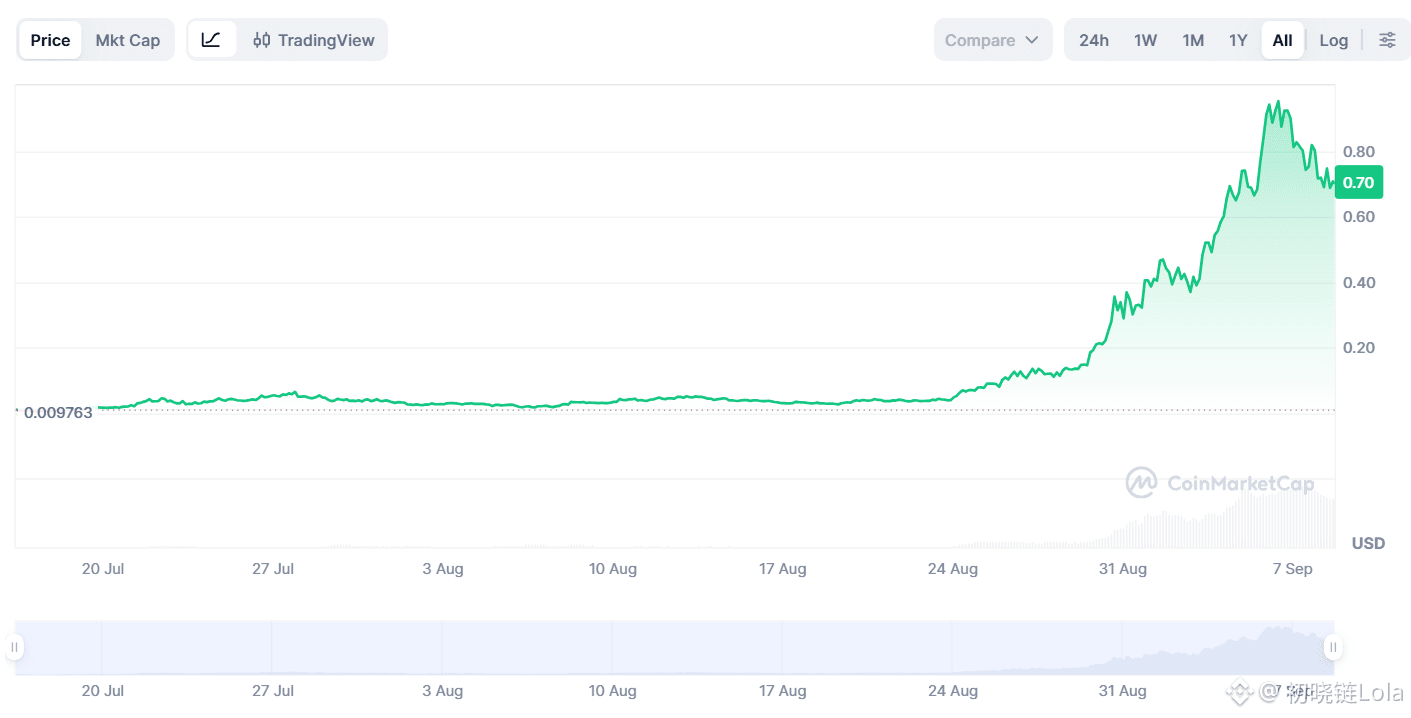The image size is (1411, 718).
Task: Select the All time range
Action: (x=1282, y=40)
